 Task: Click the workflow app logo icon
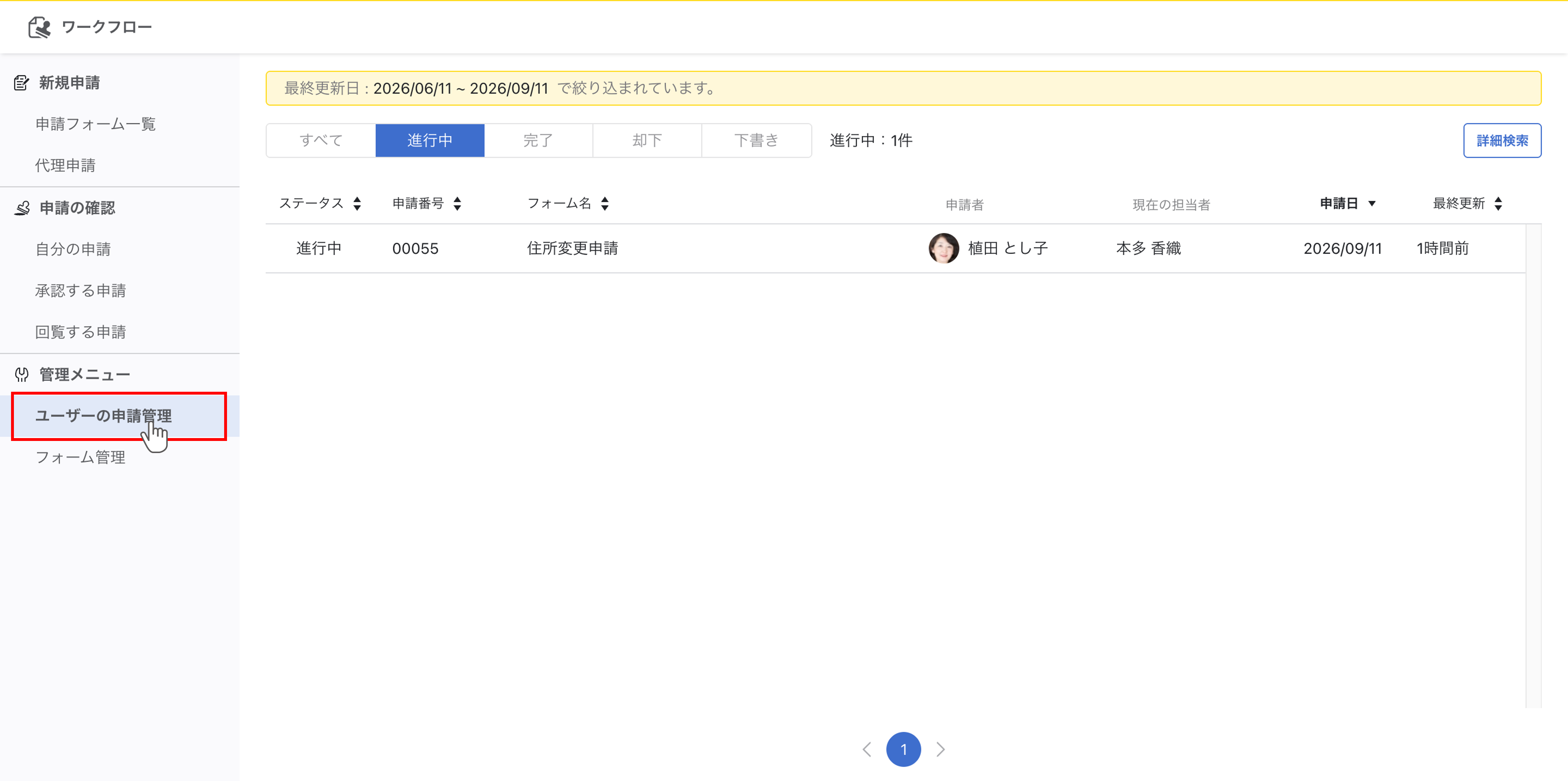pyautogui.click(x=40, y=27)
